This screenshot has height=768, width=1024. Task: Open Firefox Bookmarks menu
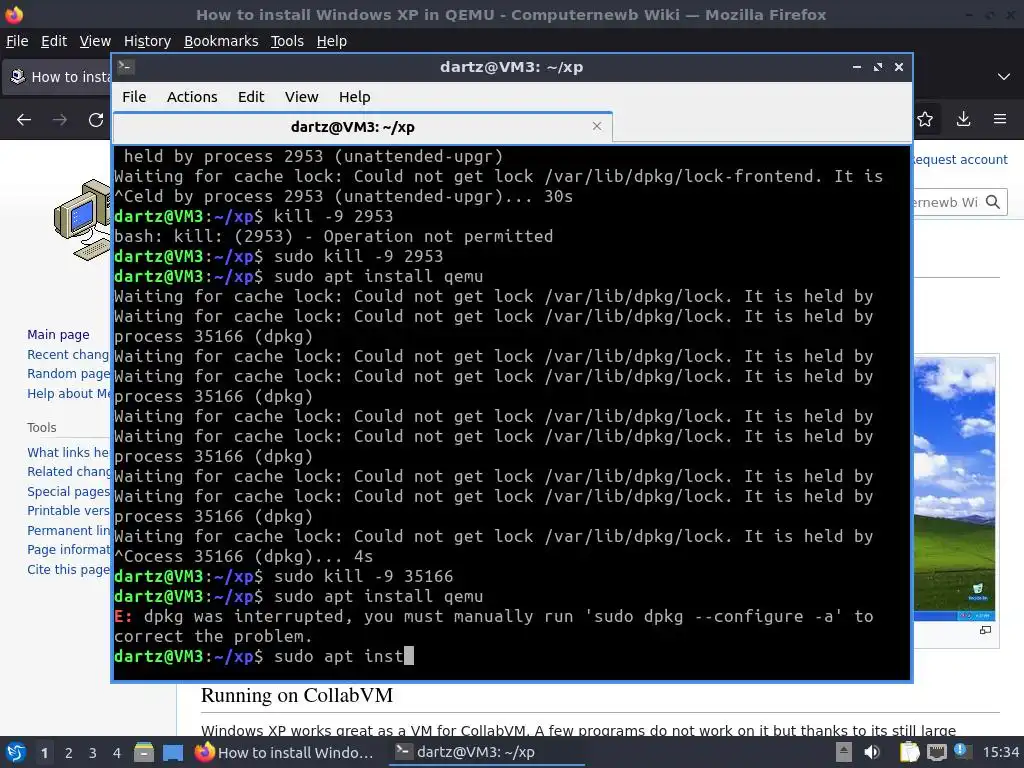pyautogui.click(x=221, y=41)
